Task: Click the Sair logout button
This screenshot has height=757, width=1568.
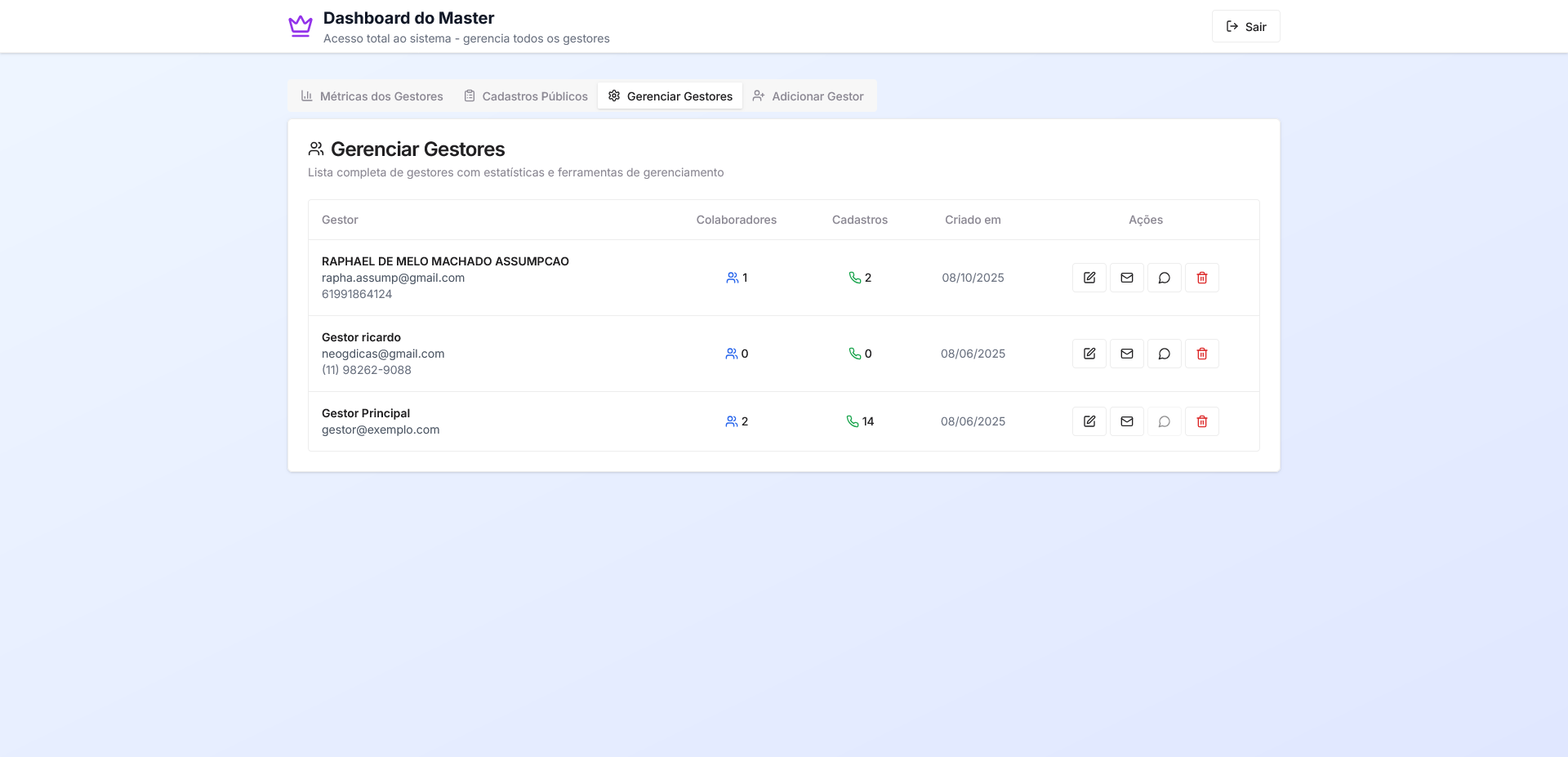Action: pos(1245,27)
